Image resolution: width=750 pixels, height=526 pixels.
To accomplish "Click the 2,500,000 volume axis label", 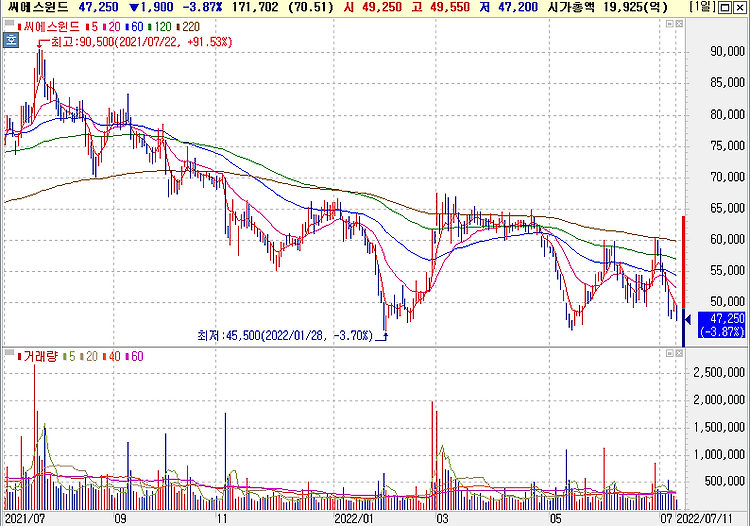I will [719, 373].
